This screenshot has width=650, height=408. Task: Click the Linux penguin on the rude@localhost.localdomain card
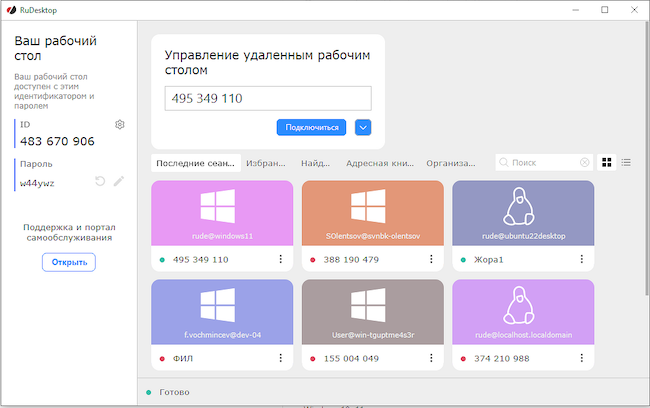519,305
